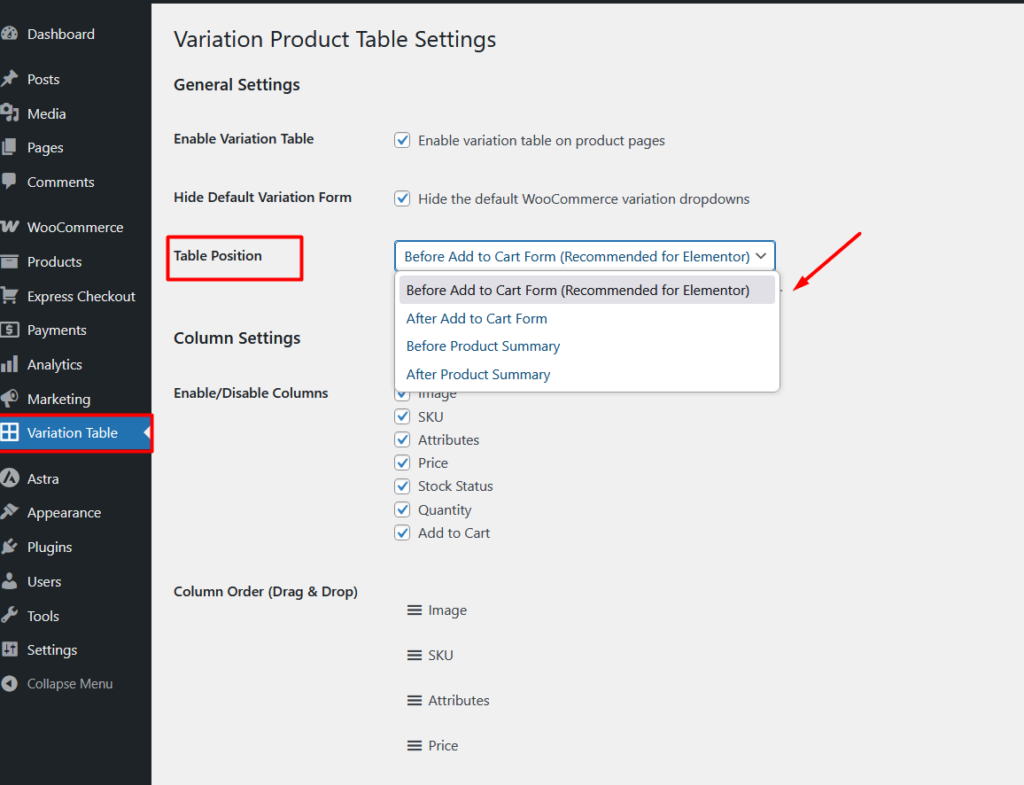
Task: Select Before Product Summary option
Action: tap(483, 346)
